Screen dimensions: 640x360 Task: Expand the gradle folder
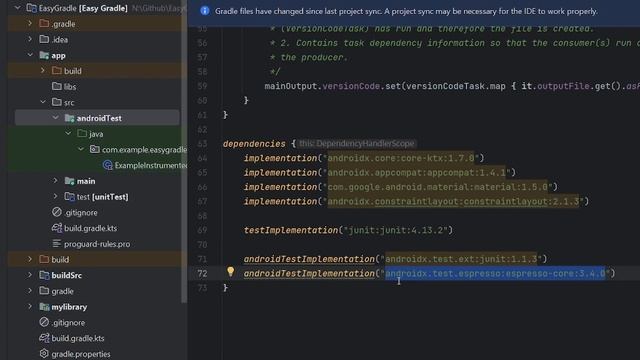click(x=30, y=291)
